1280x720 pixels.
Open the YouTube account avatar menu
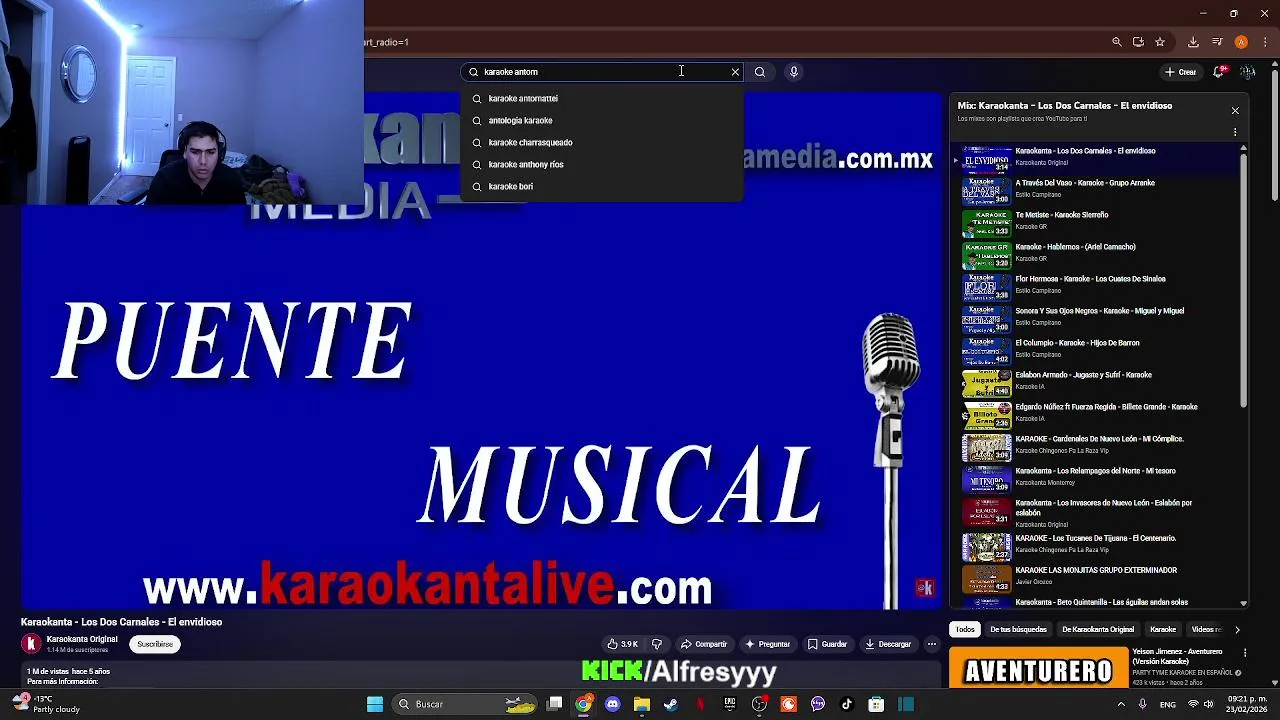(x=1247, y=72)
